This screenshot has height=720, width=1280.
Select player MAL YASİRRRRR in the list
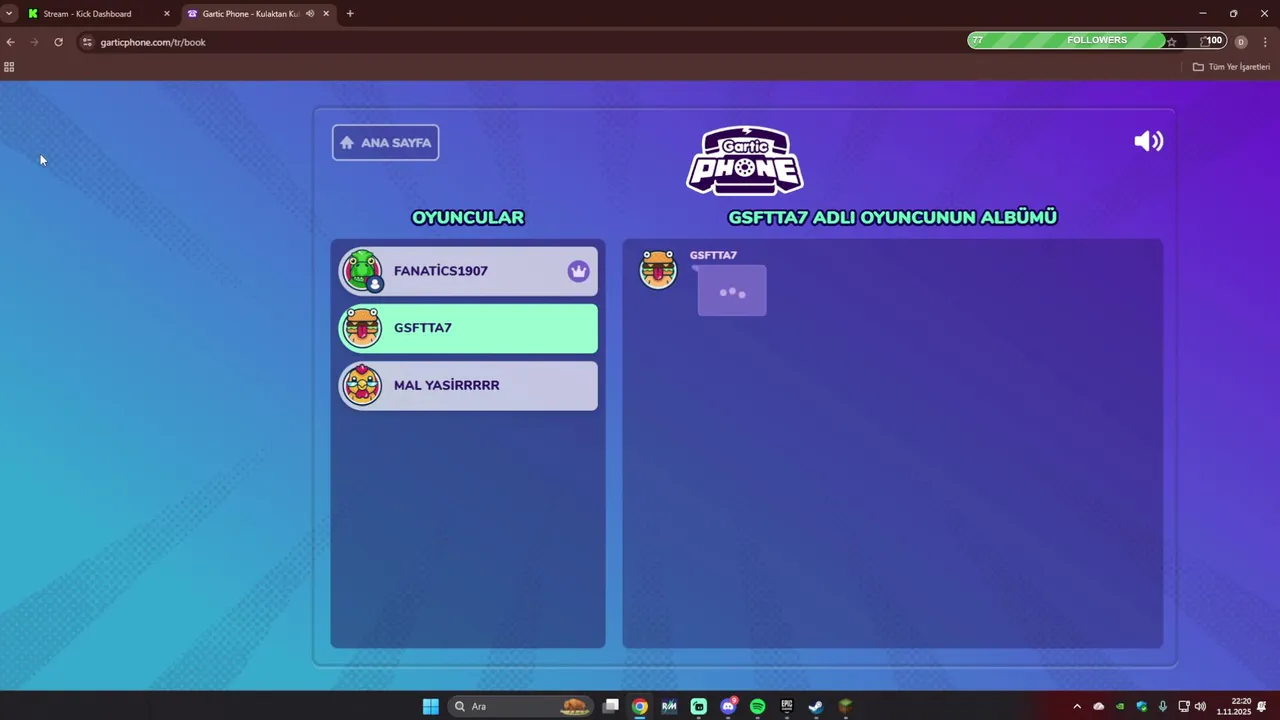(468, 385)
